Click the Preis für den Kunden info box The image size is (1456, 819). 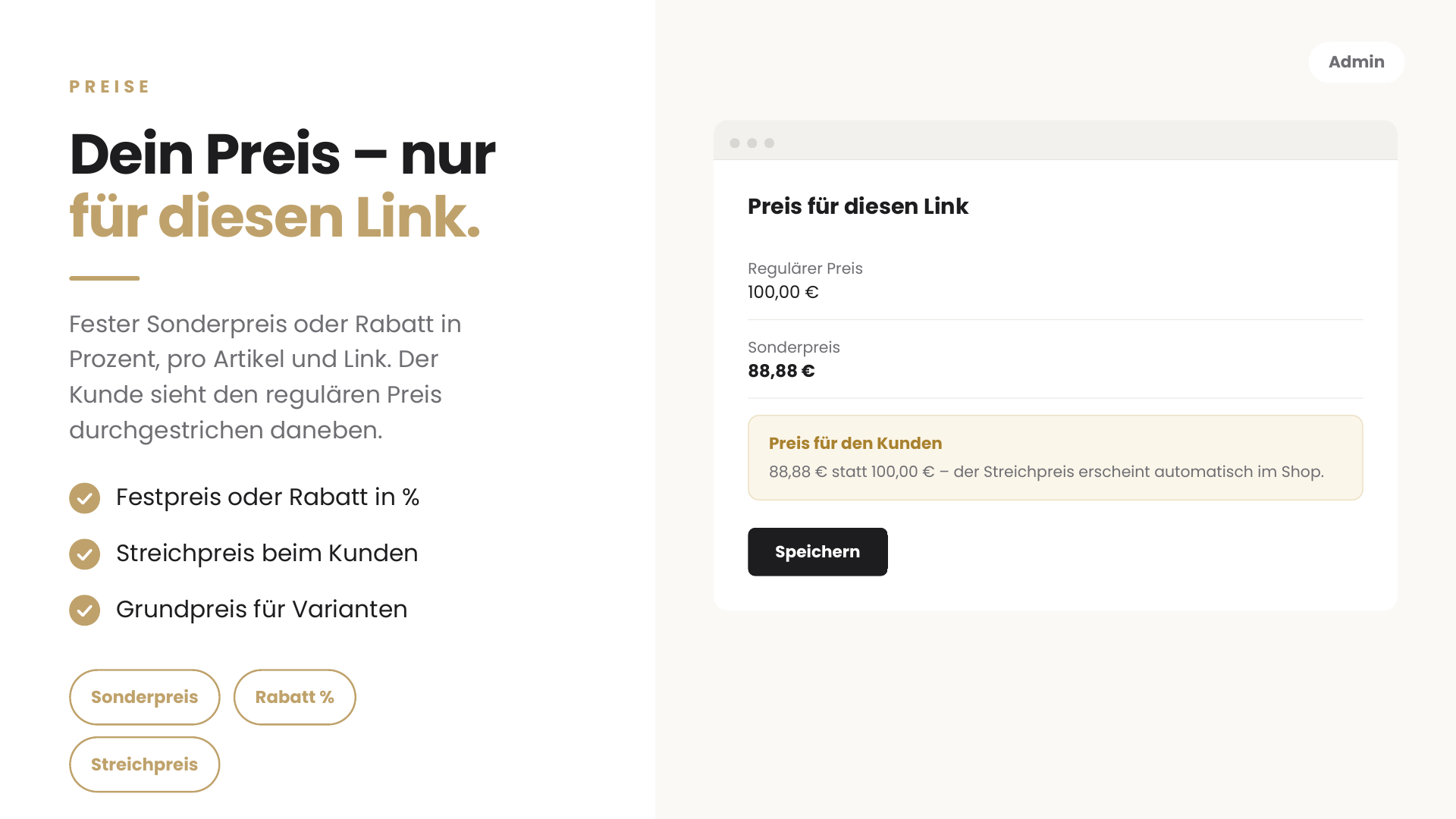(1056, 457)
